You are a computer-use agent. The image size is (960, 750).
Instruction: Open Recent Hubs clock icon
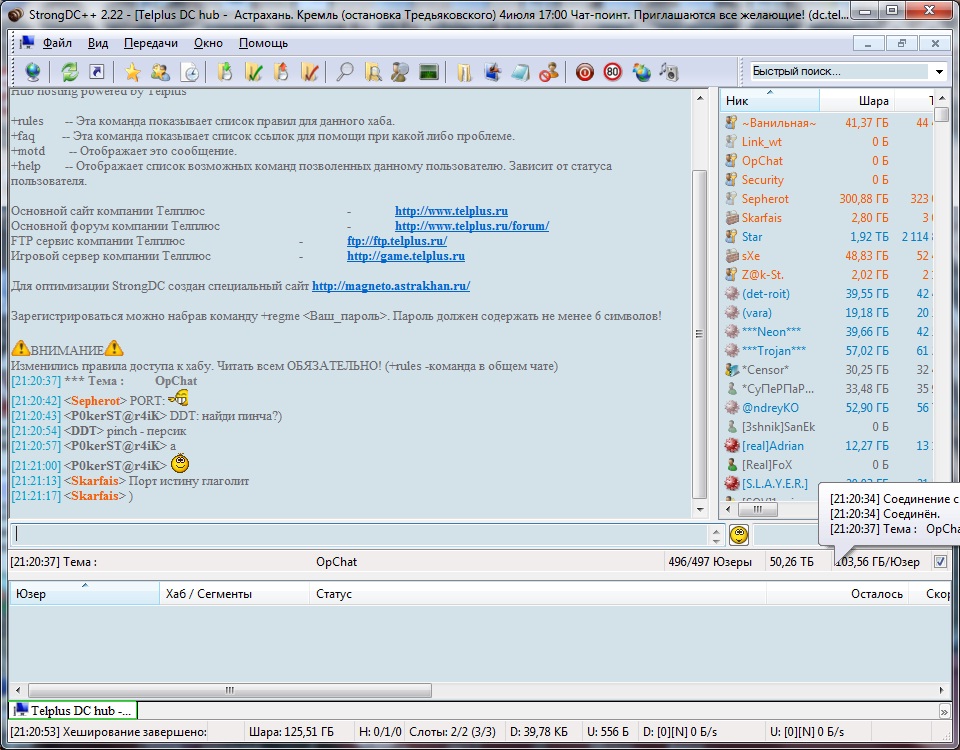(190, 72)
